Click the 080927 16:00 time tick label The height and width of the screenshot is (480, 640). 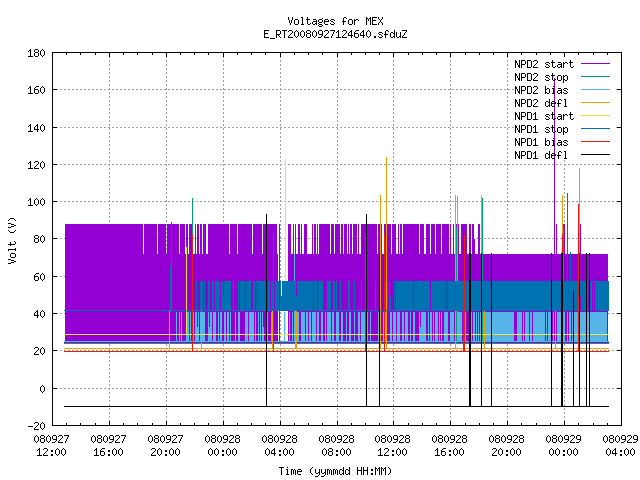click(109, 446)
